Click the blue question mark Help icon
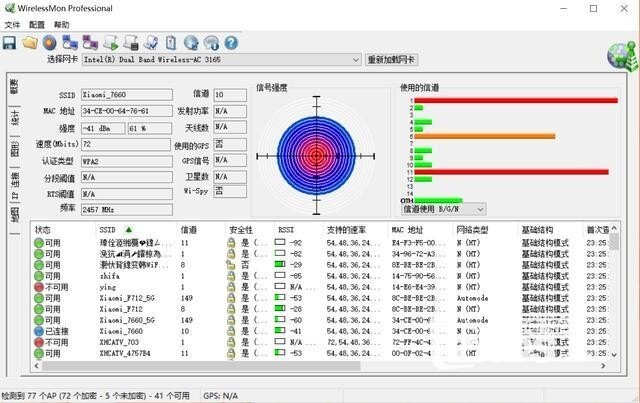This screenshot has height=403, width=640. 231,43
